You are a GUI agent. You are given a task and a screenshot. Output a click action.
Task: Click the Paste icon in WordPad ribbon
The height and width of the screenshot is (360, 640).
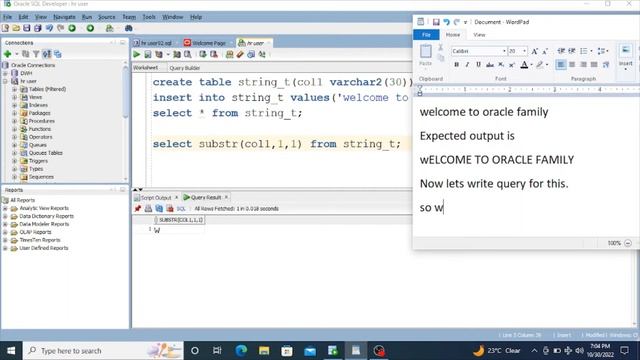coord(425,52)
